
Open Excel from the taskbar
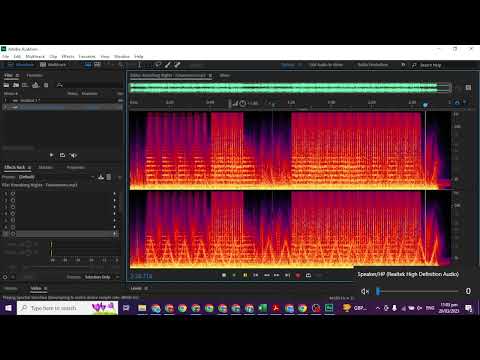pyautogui.click(x=263, y=308)
